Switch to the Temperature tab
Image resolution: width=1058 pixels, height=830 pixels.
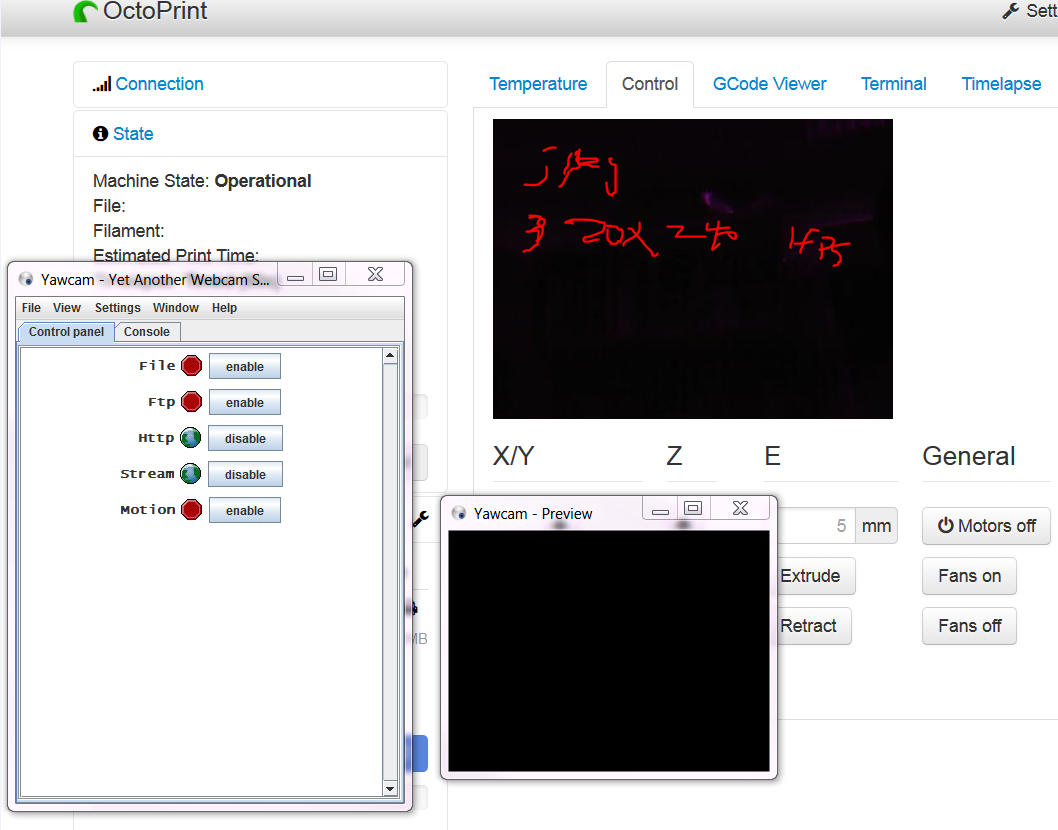pyautogui.click(x=538, y=84)
